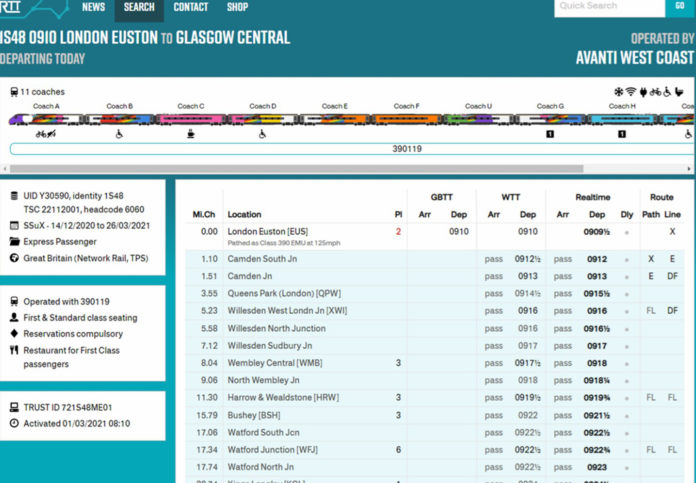696x483 pixels.
Task: Click the Coach E carriage image
Action: (x=335, y=119)
